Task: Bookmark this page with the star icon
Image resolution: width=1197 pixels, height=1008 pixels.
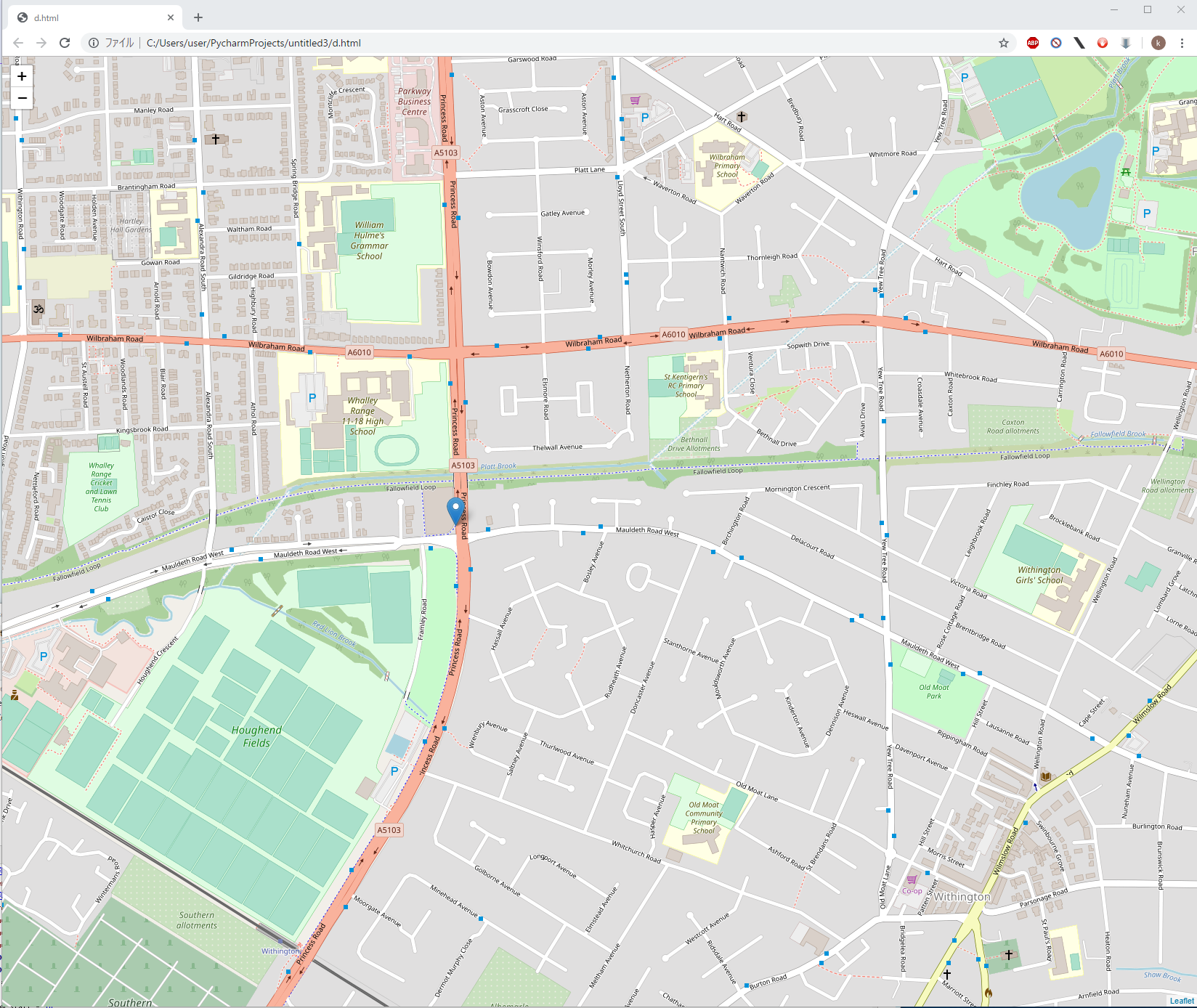Action: click(1004, 43)
